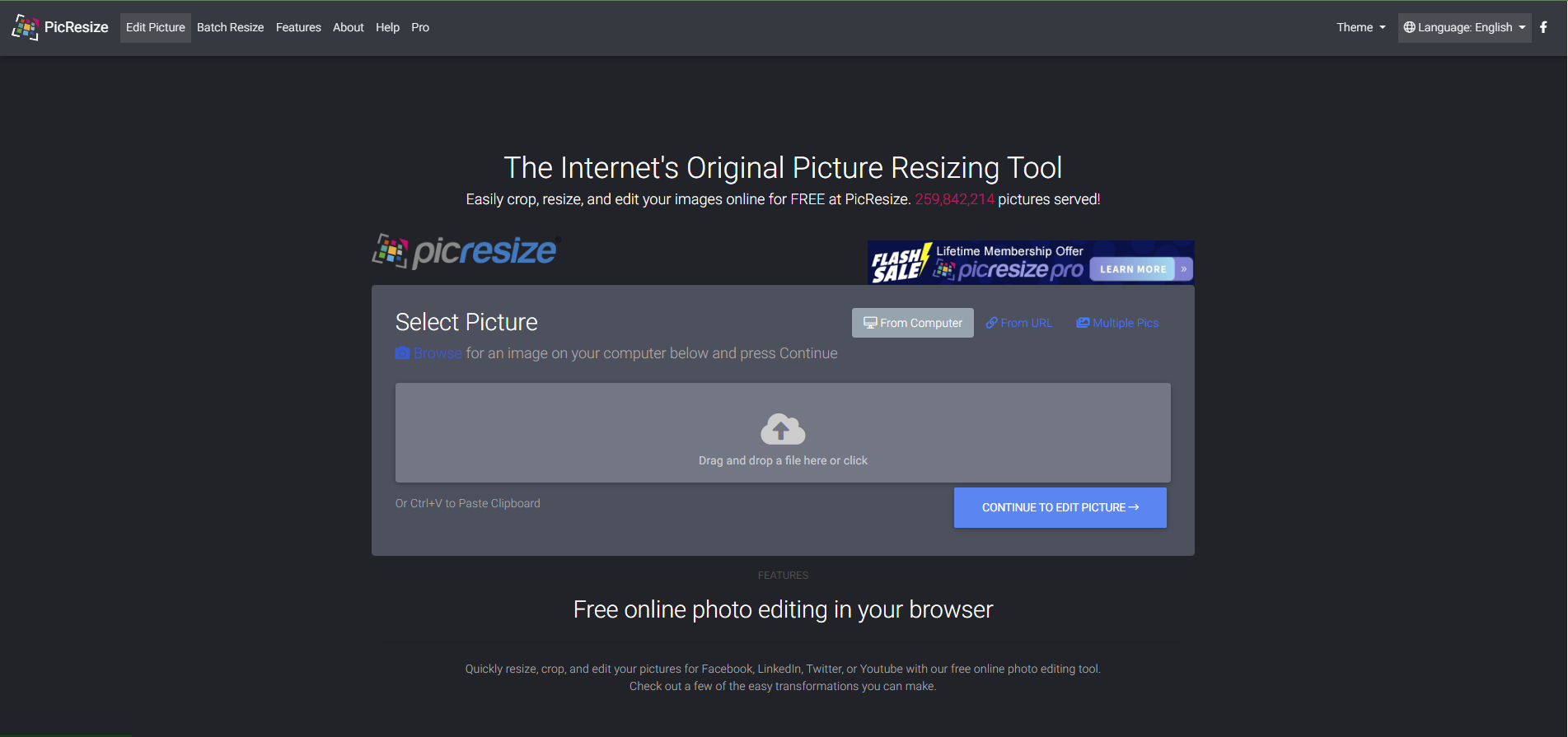
Task: Click the 'FEATURES' label text
Action: click(783, 576)
